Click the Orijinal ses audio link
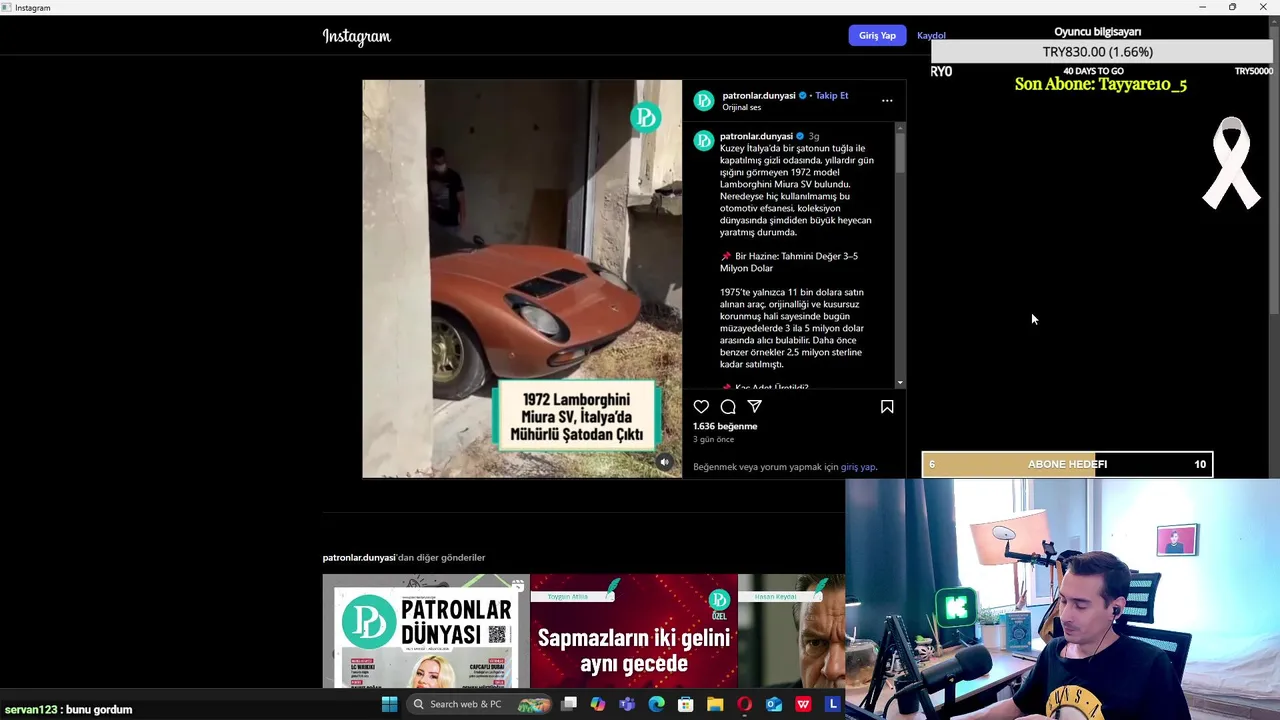The image size is (1280, 720). tap(742, 108)
